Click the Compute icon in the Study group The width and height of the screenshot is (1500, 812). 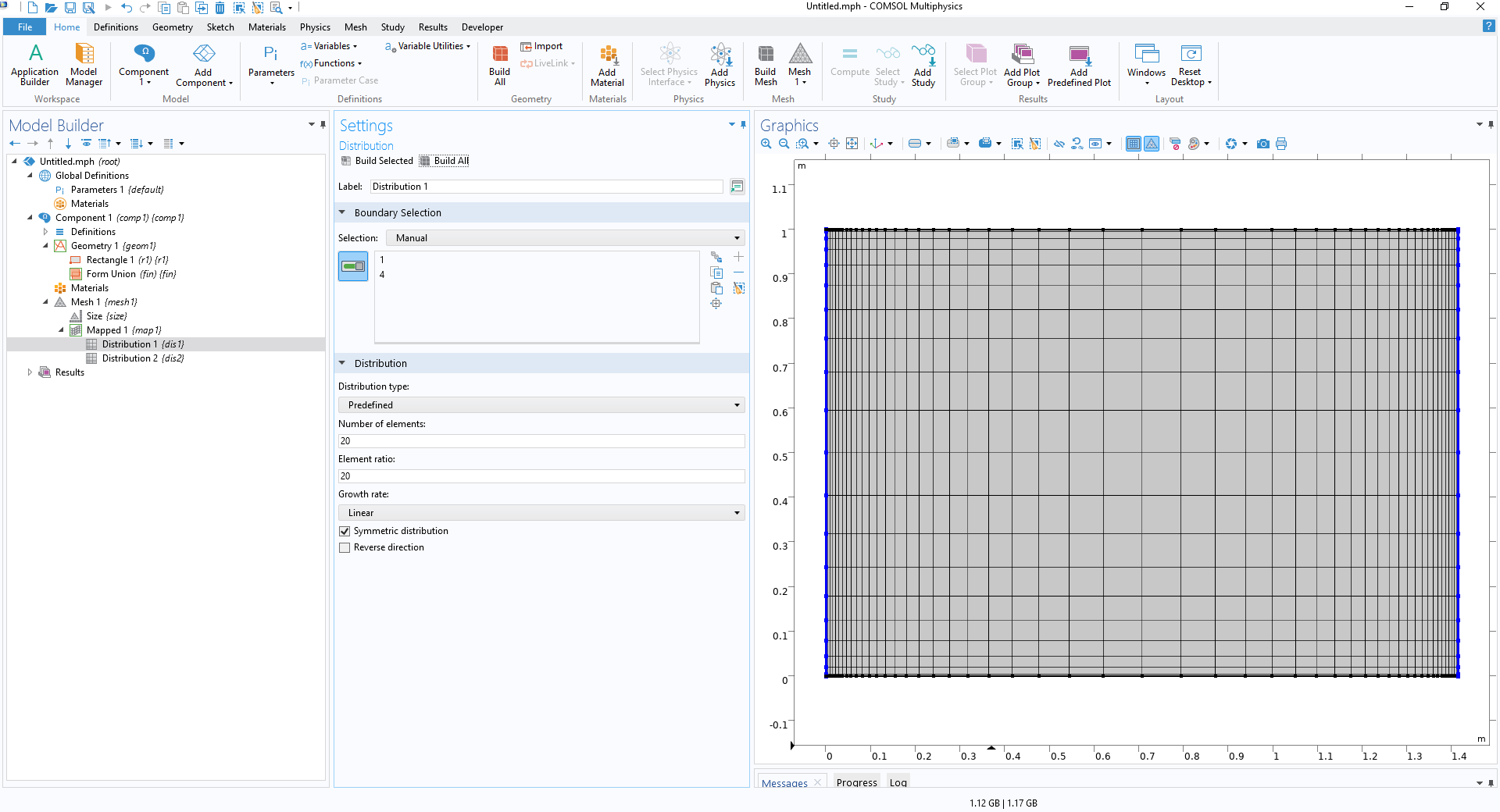[x=849, y=66]
